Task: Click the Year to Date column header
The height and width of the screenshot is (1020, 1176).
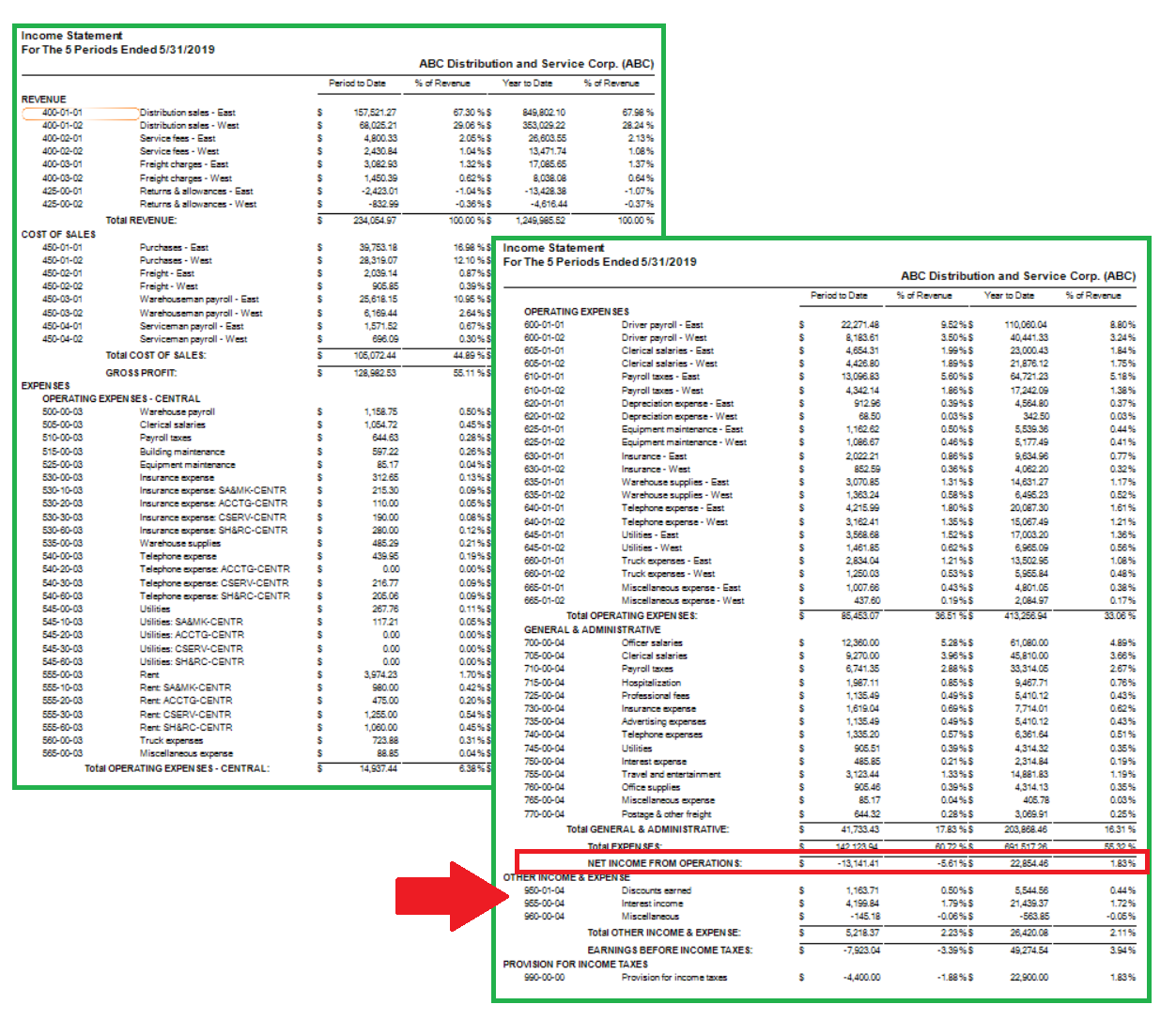Action: [x=528, y=83]
